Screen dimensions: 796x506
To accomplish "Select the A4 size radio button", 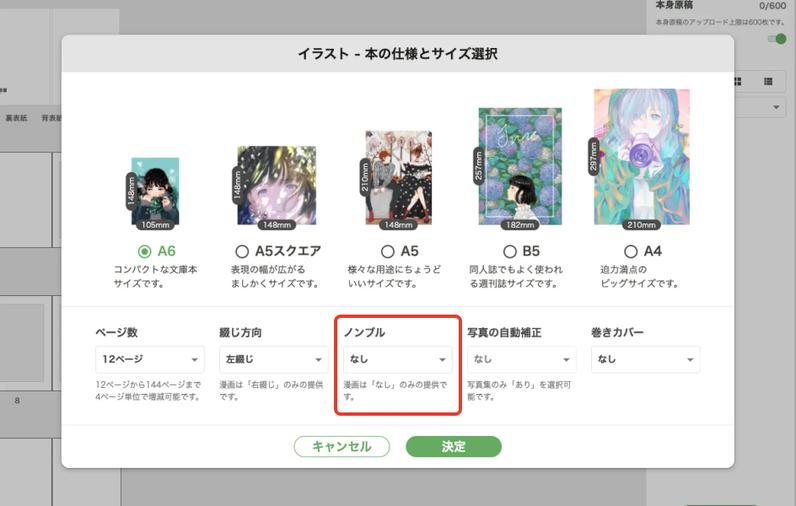I will [631, 251].
